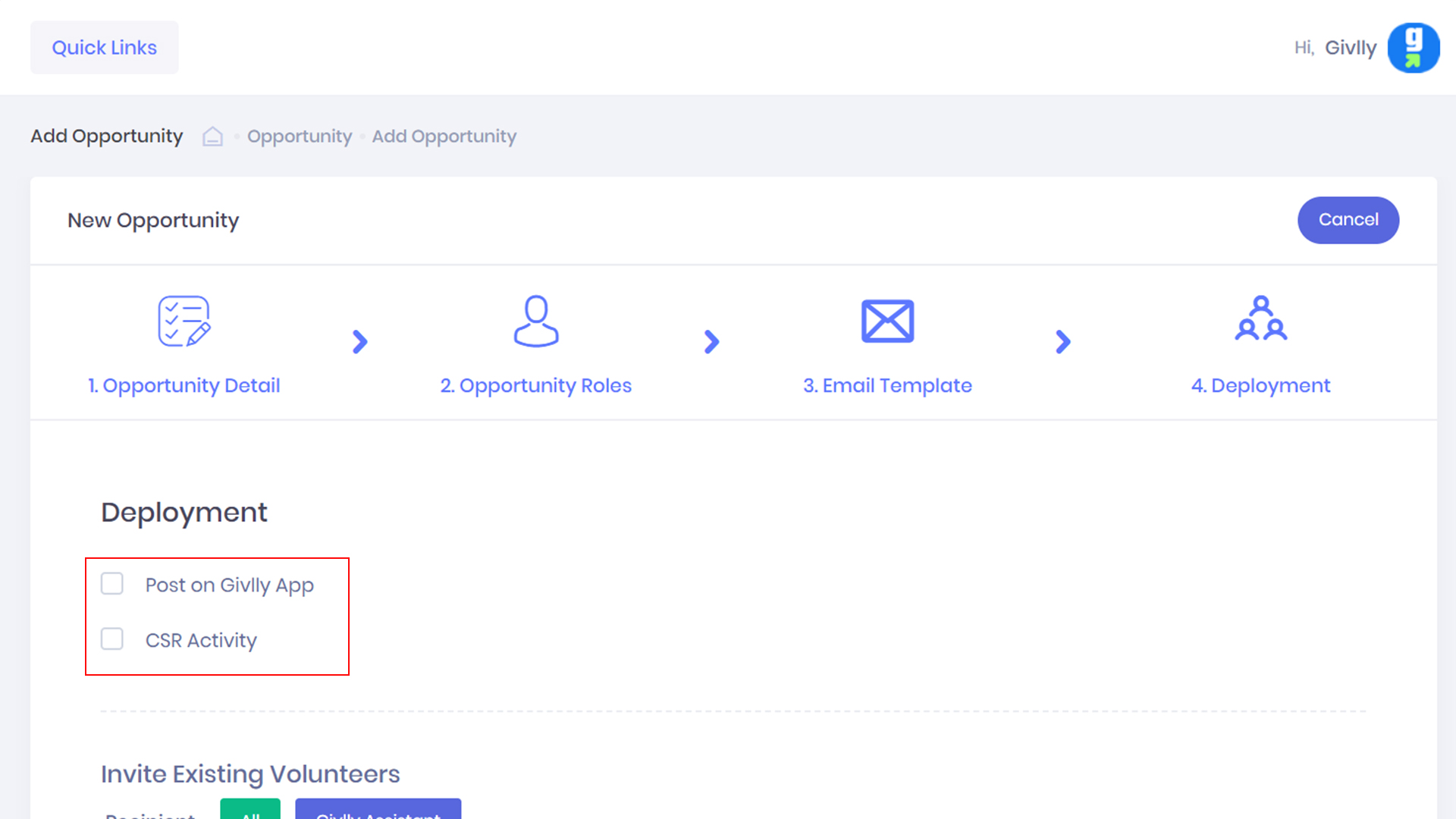Screen dimensions: 1456x819
Task: Click the Add Opportunity breadcrumb link
Action: pyautogui.click(x=444, y=136)
